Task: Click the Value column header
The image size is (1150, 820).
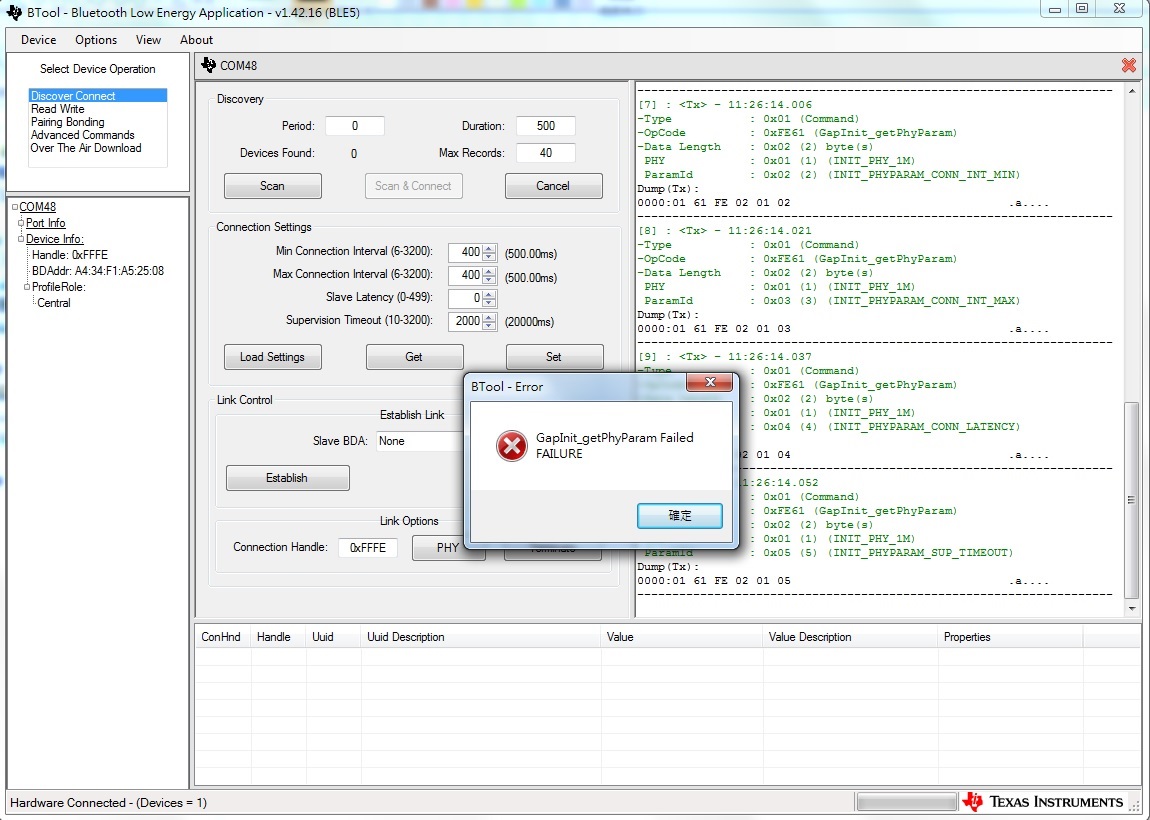Action: pos(681,637)
